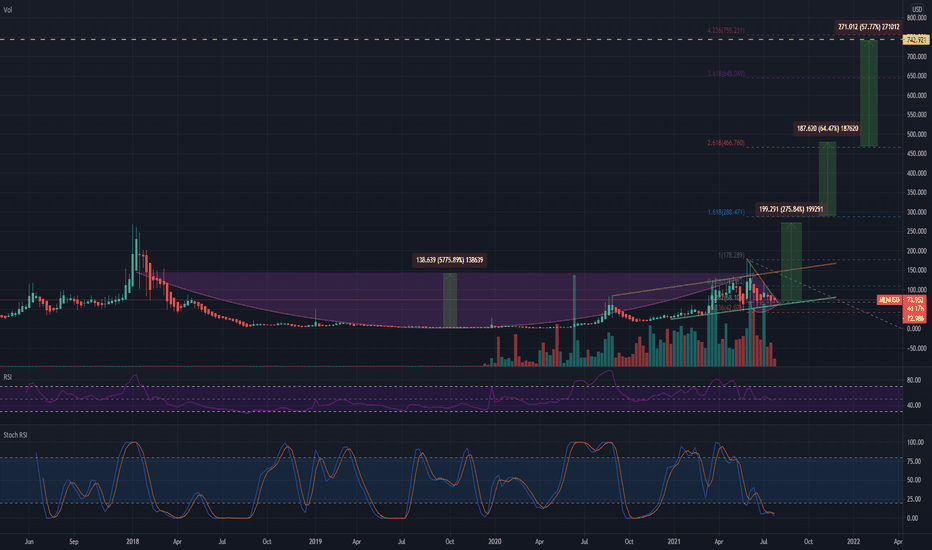This screenshot has width=932, height=550.
Task: Click the RSI pane label
Action: click(8, 377)
